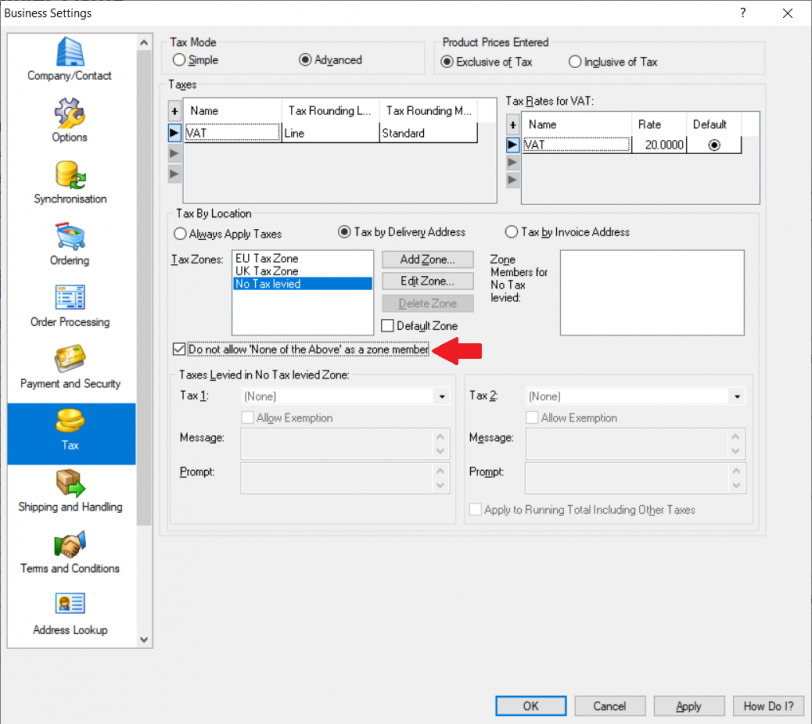Open the Order Processing icon
This screenshot has width=812, height=724.
70,298
